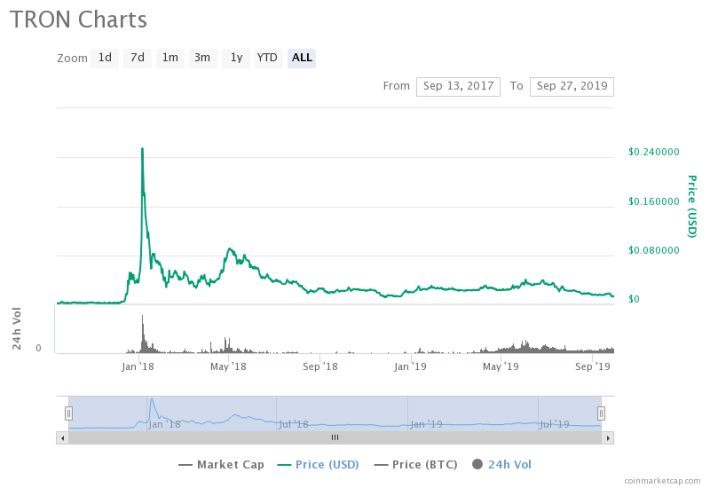710x488 pixels.
Task: Toggle the 24h Vol legend series
Action: tap(502, 465)
